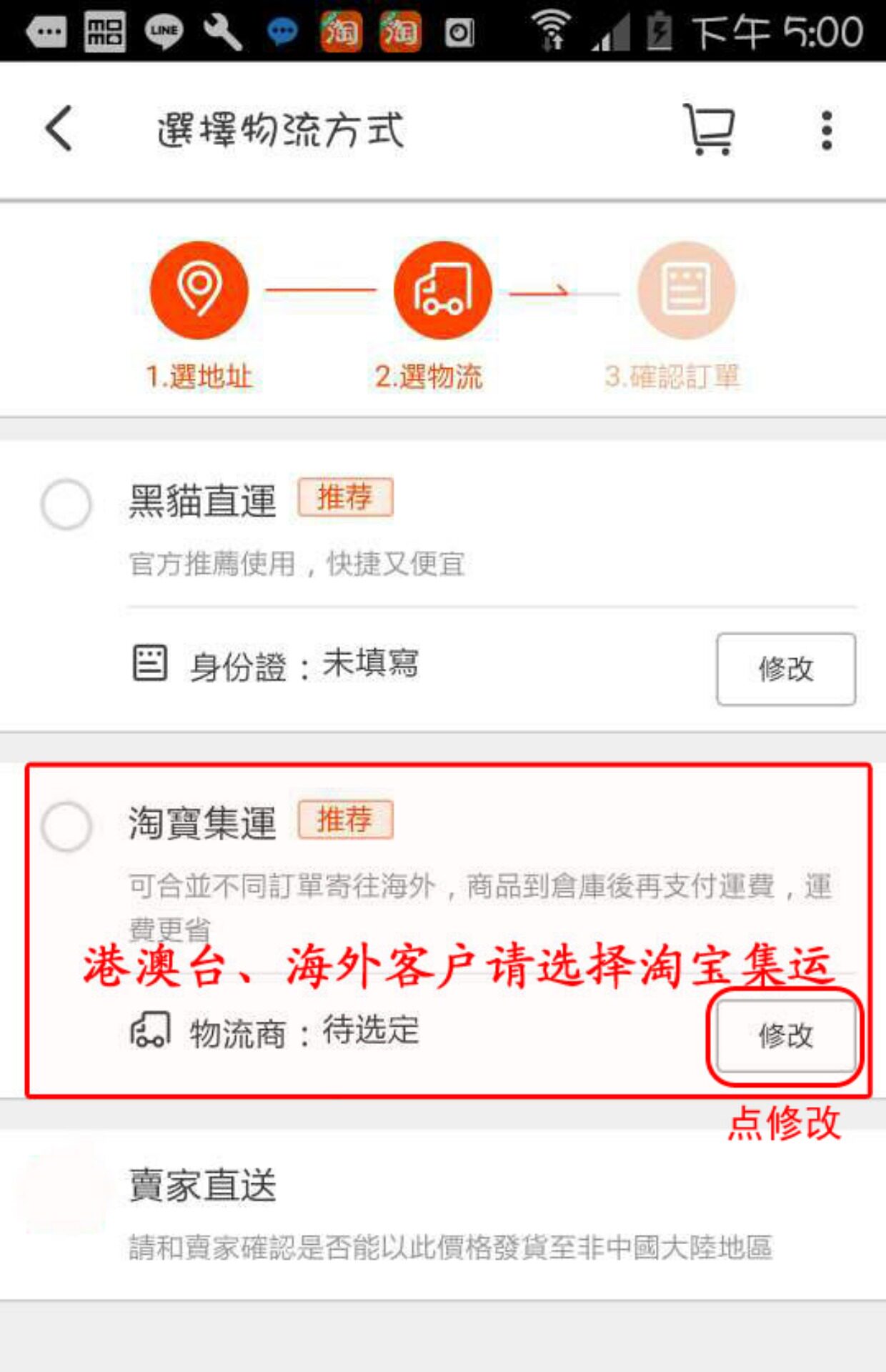Tap the 推荐 tag next to 淘寶集運

pyautogui.click(x=345, y=819)
